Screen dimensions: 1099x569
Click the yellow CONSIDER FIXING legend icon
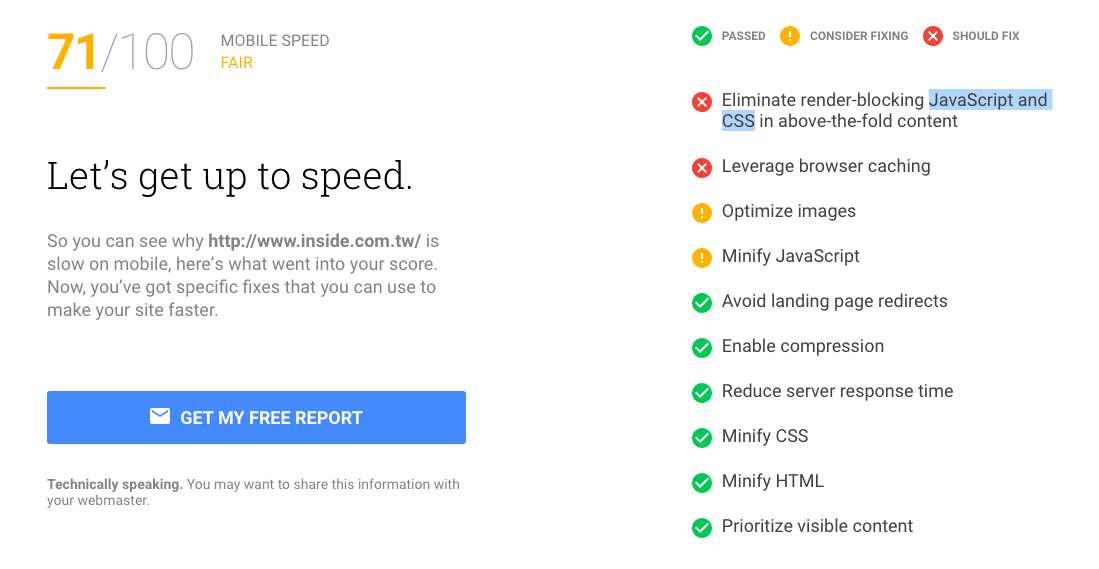pos(790,36)
